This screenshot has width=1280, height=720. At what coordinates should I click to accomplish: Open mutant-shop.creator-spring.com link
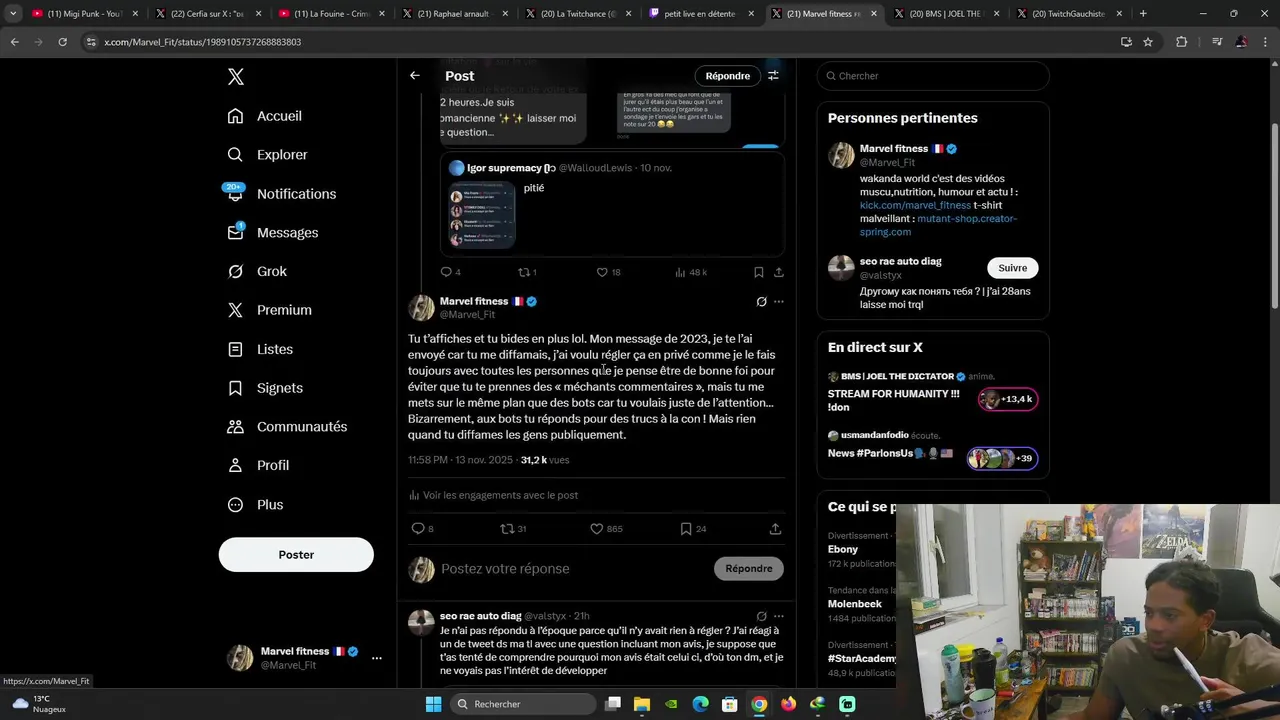click(938, 225)
